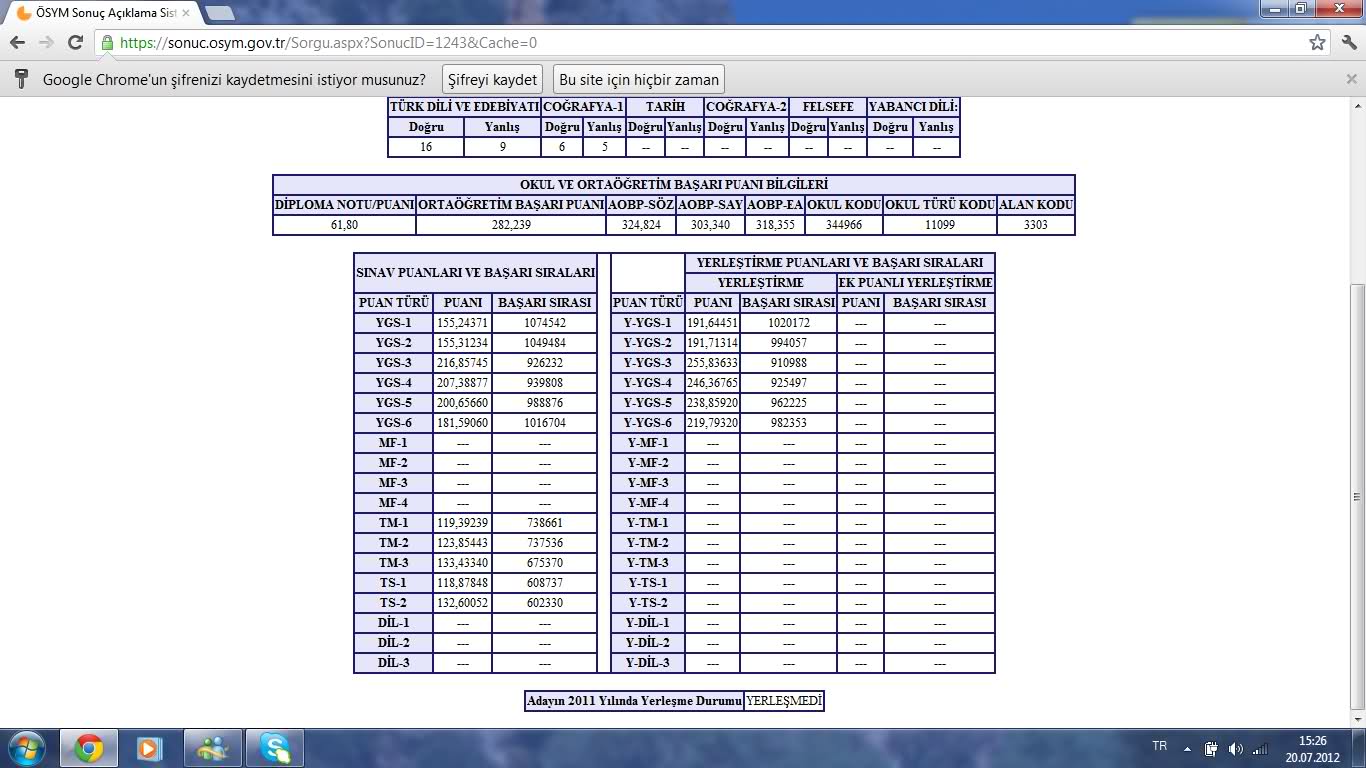The width and height of the screenshot is (1366, 768).
Task: Click the TÜRK DİLİ VE EDEBİYATI header
Action: tap(464, 107)
